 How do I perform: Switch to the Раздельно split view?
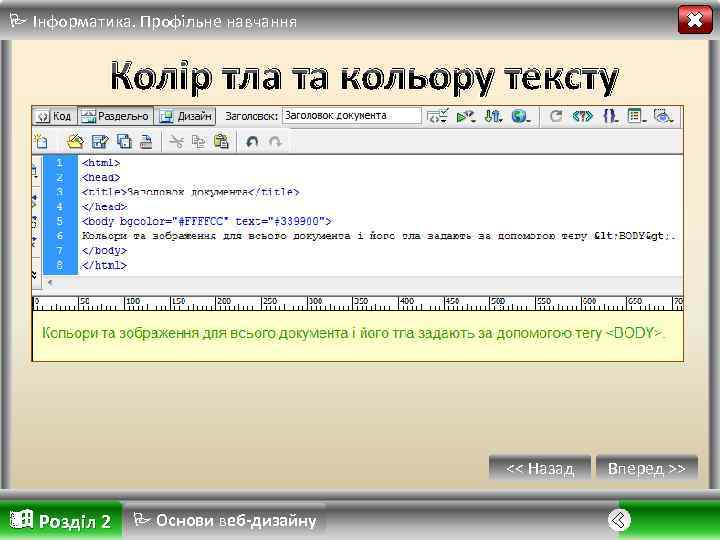click(x=115, y=116)
